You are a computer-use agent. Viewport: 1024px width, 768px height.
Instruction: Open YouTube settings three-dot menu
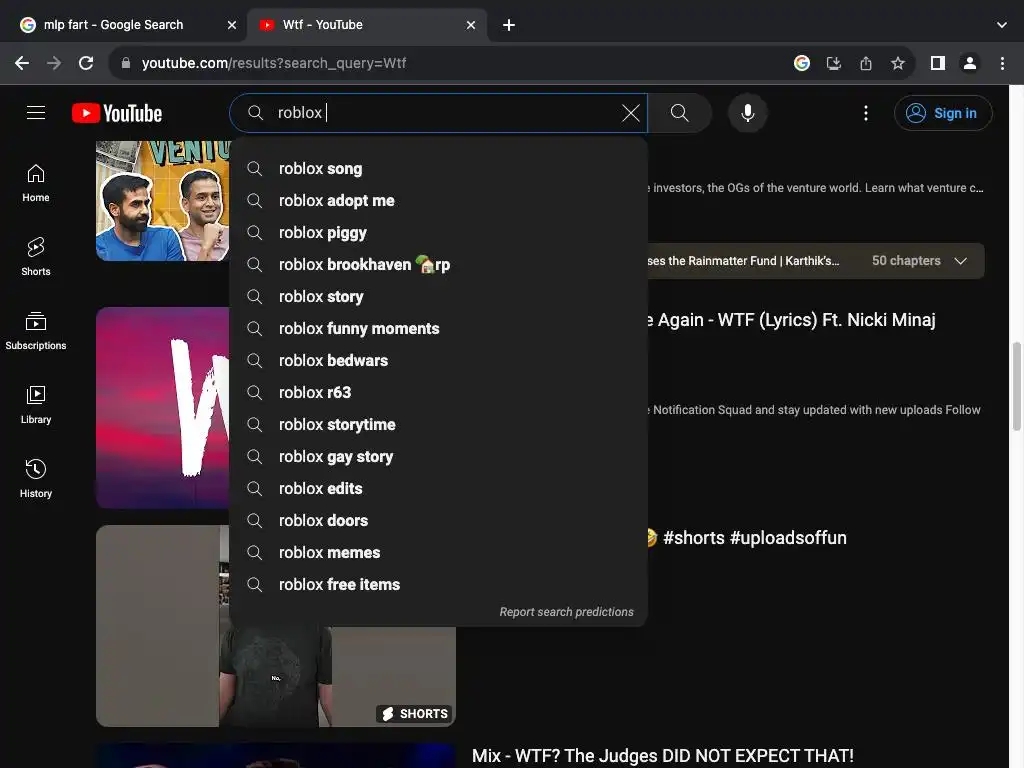866,113
